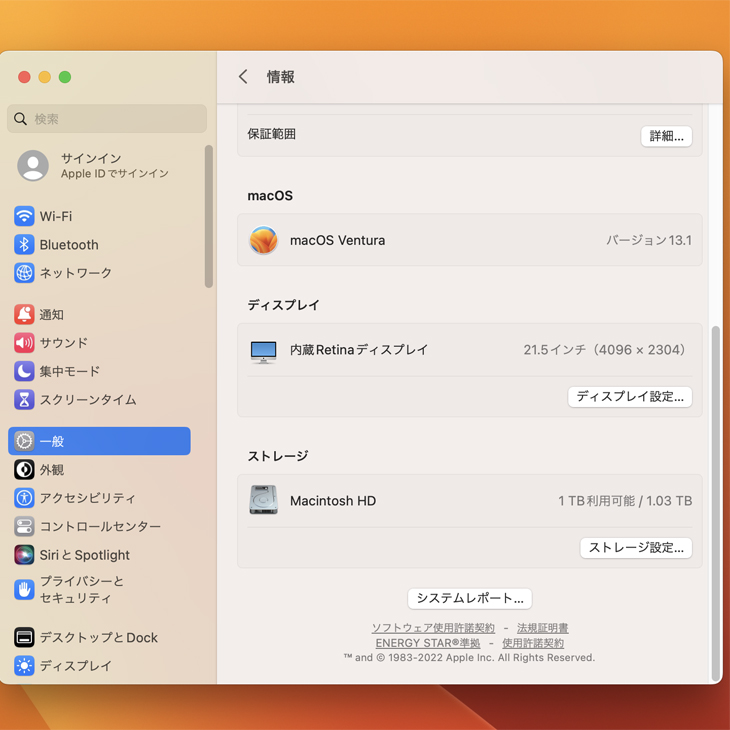This screenshot has width=730, height=730.
Task: Click the green zoom window button
Action: 65,77
